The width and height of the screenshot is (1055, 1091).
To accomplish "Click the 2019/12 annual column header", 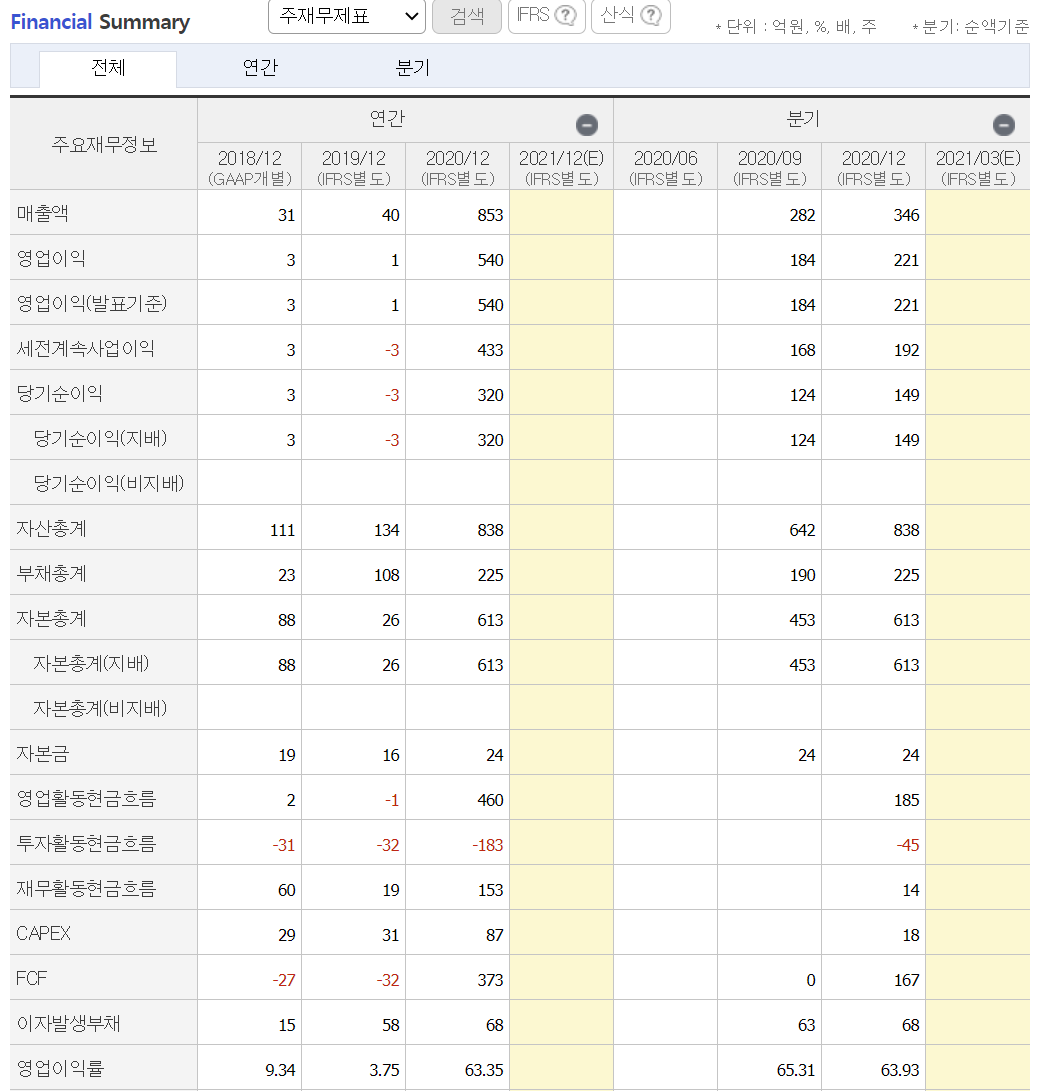I will [x=354, y=167].
